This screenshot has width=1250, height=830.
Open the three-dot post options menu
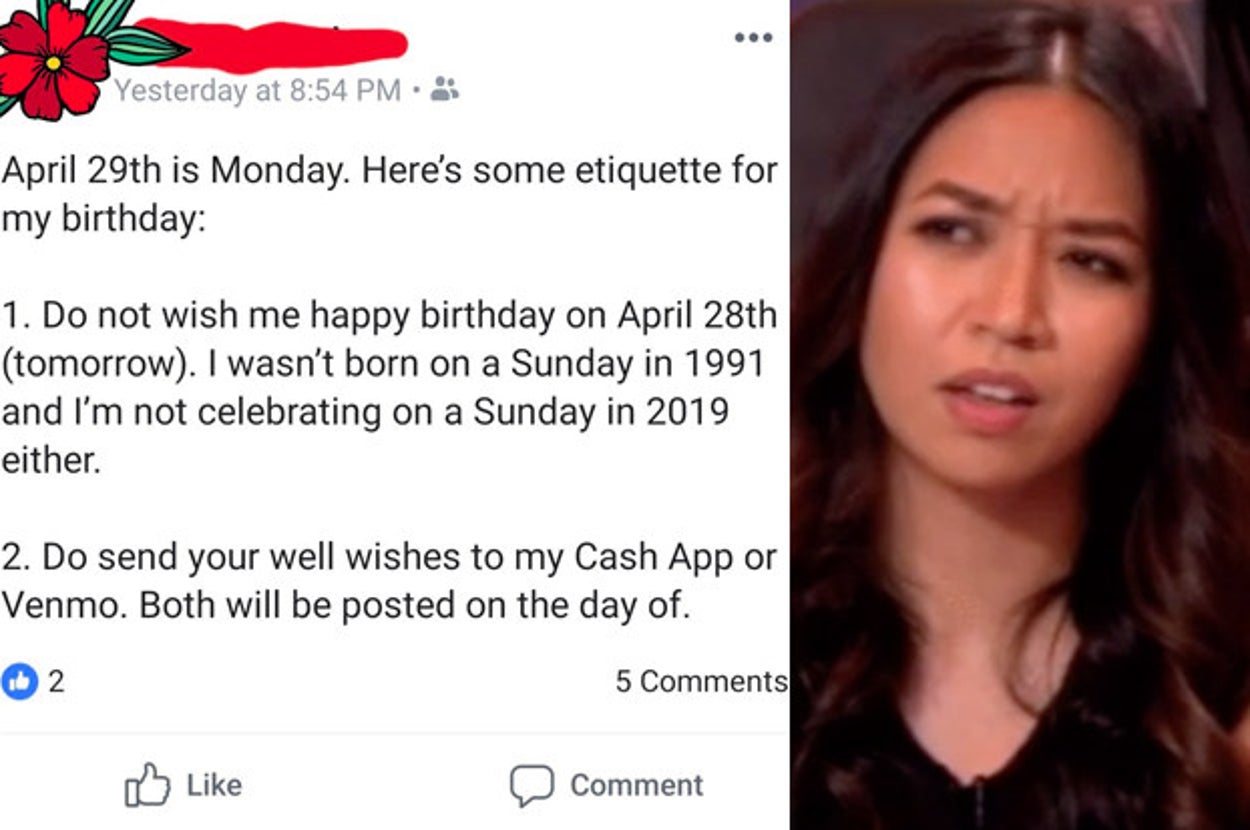tap(752, 38)
